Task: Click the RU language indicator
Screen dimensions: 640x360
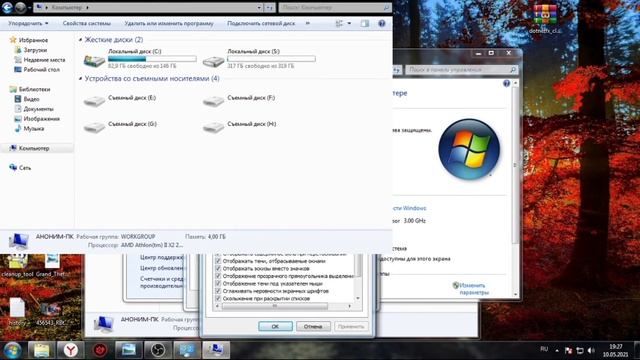Action: click(544, 349)
